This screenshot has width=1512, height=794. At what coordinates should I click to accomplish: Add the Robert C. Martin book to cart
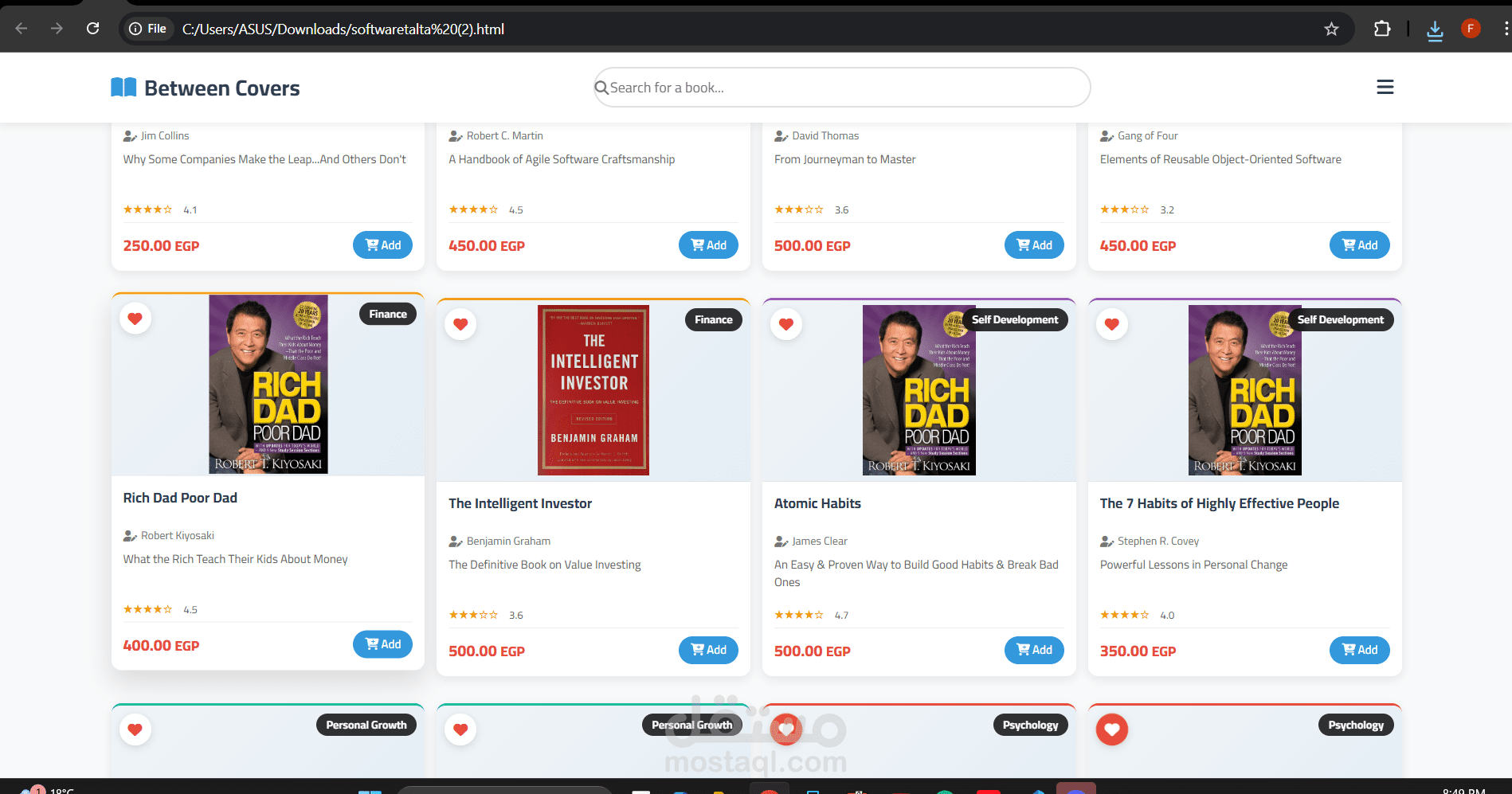point(708,245)
